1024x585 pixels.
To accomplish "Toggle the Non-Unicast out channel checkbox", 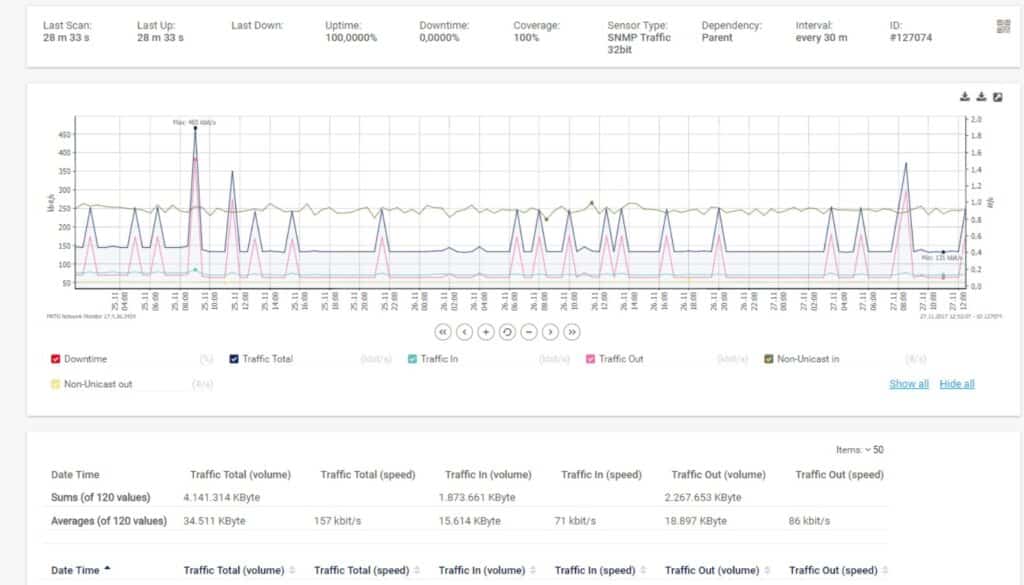I will [x=56, y=384].
